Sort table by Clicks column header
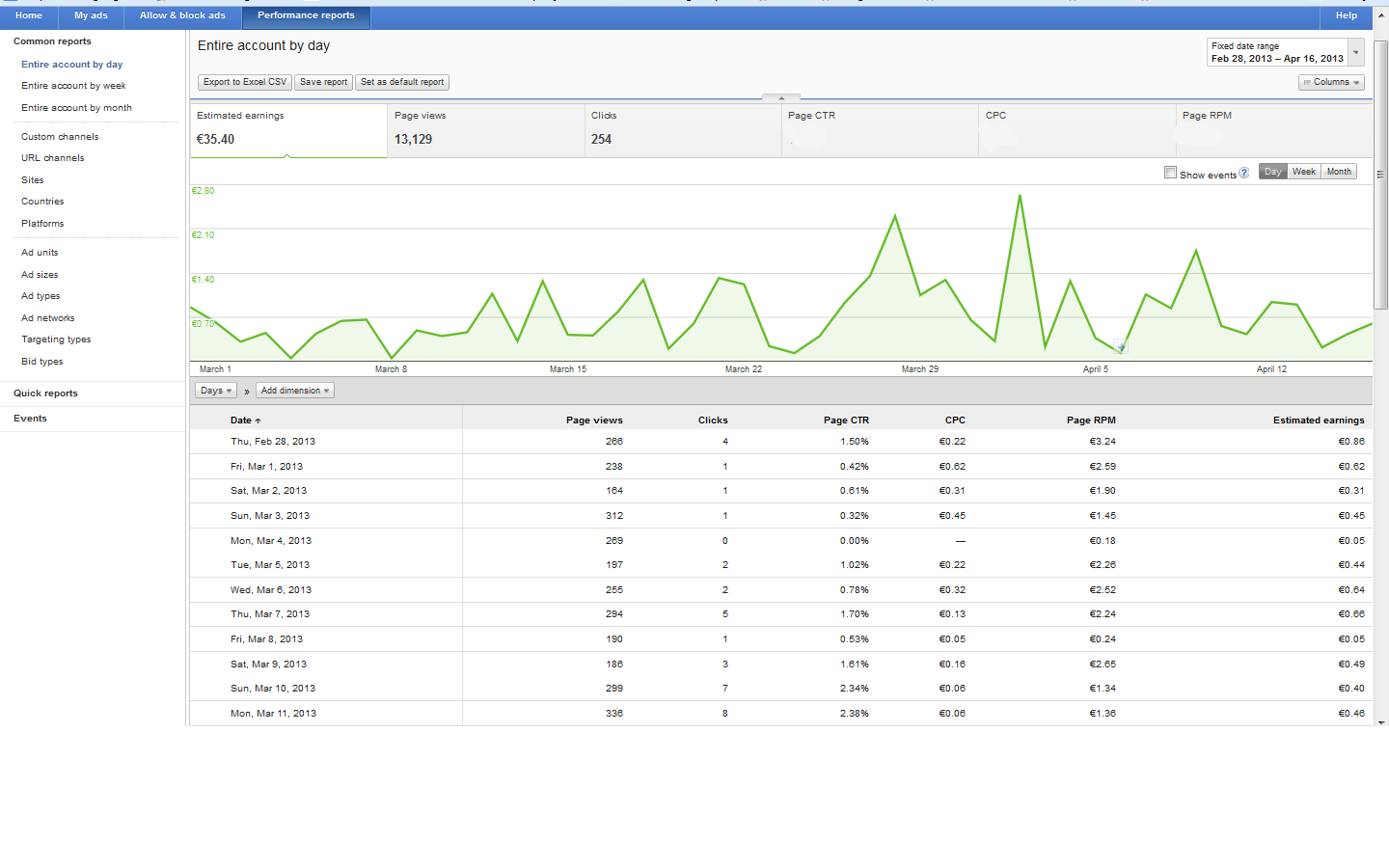This screenshot has width=1389, height=868. 713,420
